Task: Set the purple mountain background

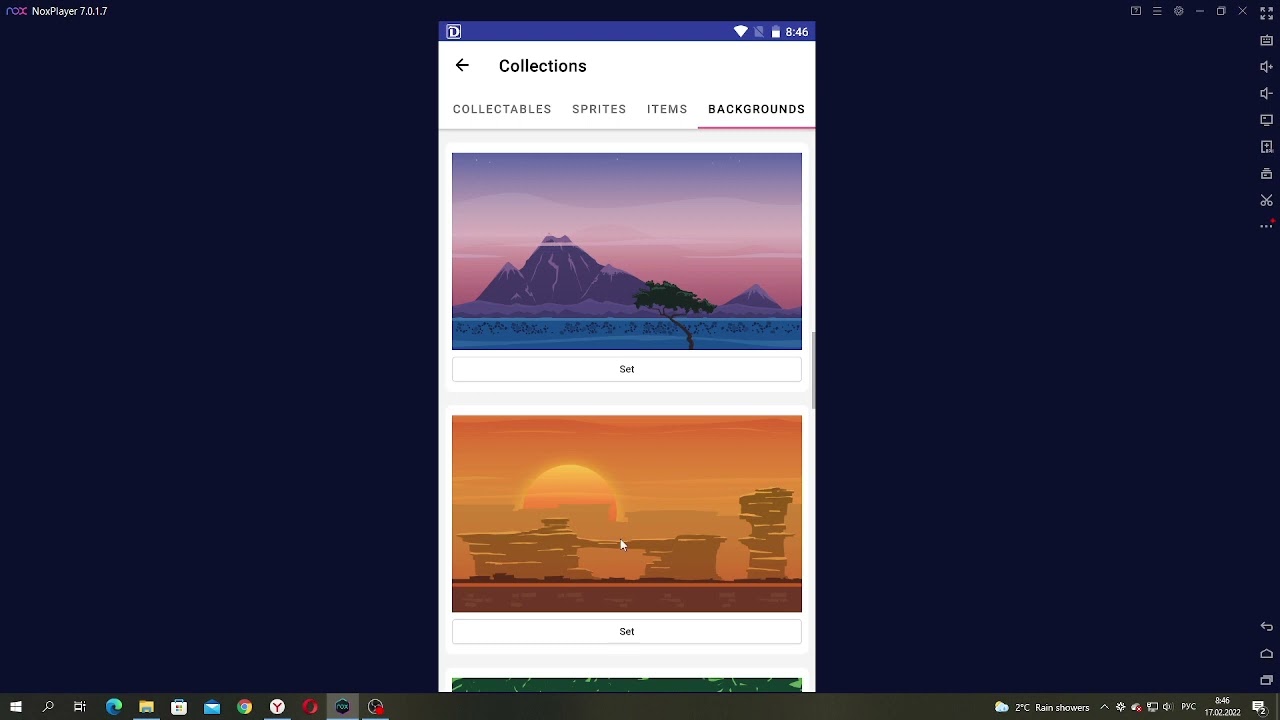Action: (x=627, y=369)
